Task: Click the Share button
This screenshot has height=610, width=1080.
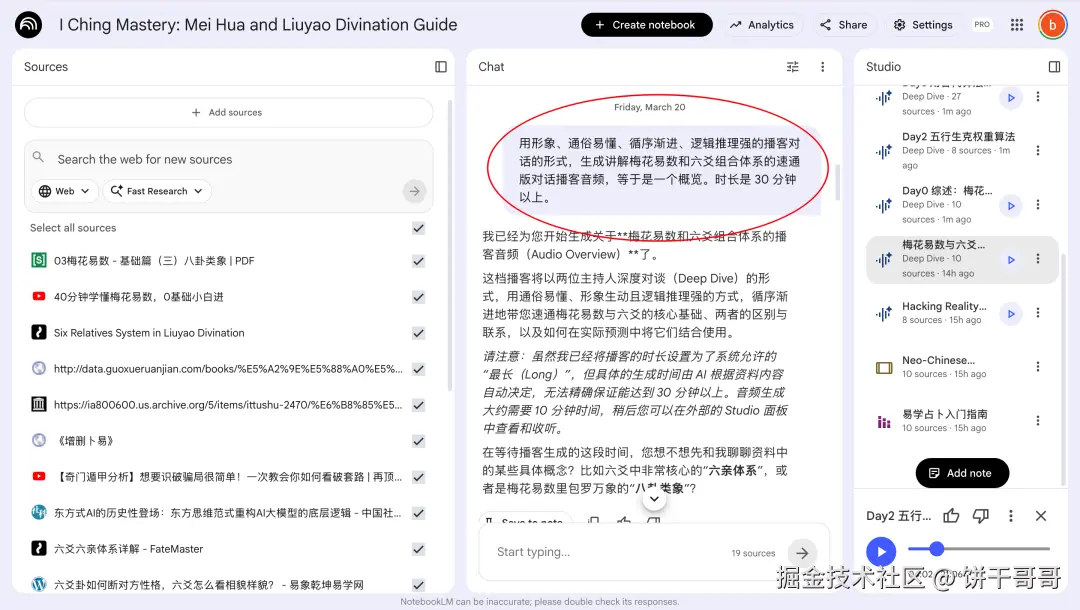Action: [843, 25]
